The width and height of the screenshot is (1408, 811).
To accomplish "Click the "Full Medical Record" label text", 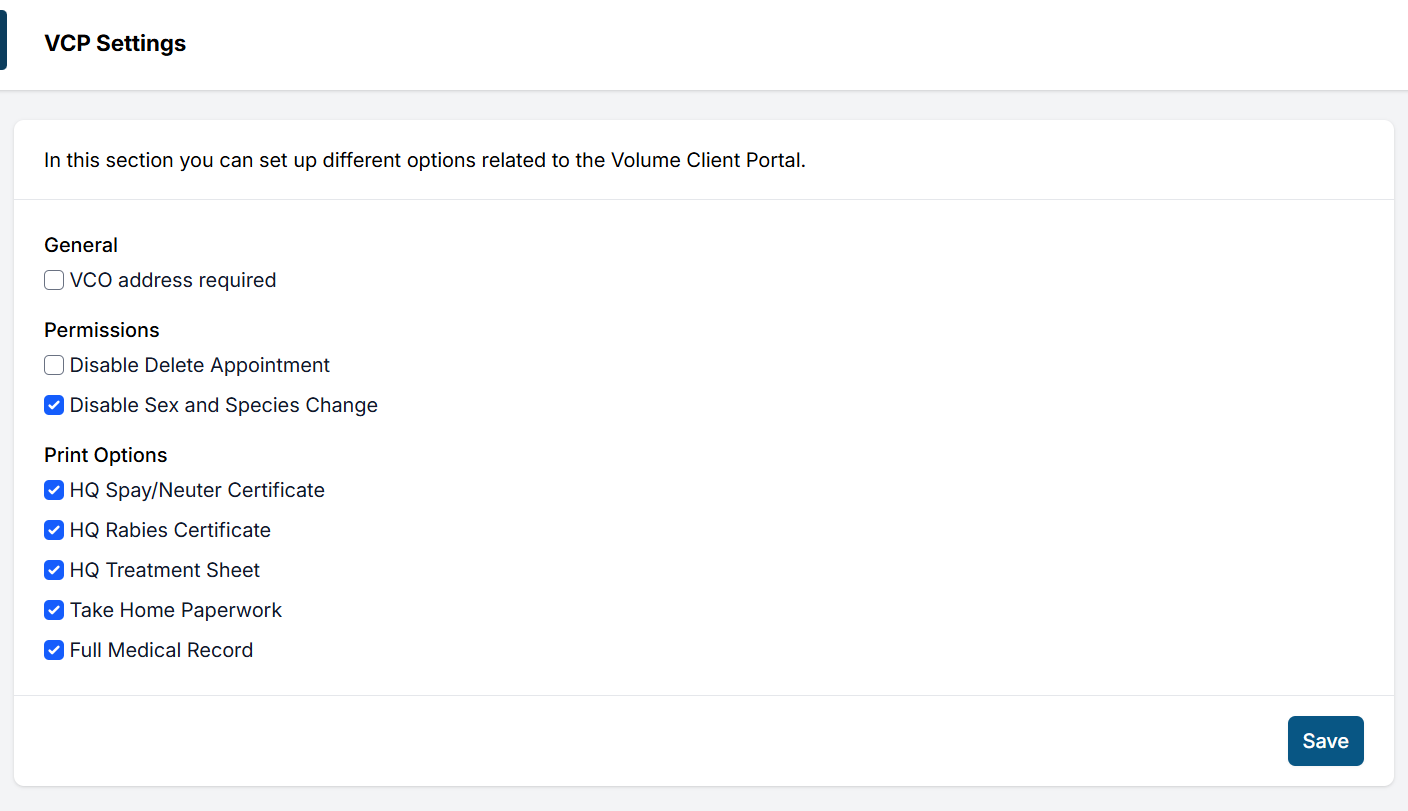I will tap(161, 651).
